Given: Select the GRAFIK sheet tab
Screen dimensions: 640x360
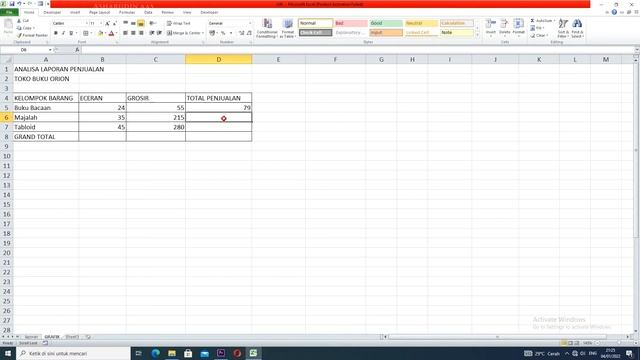Looking at the screenshot, I should click(52, 337).
